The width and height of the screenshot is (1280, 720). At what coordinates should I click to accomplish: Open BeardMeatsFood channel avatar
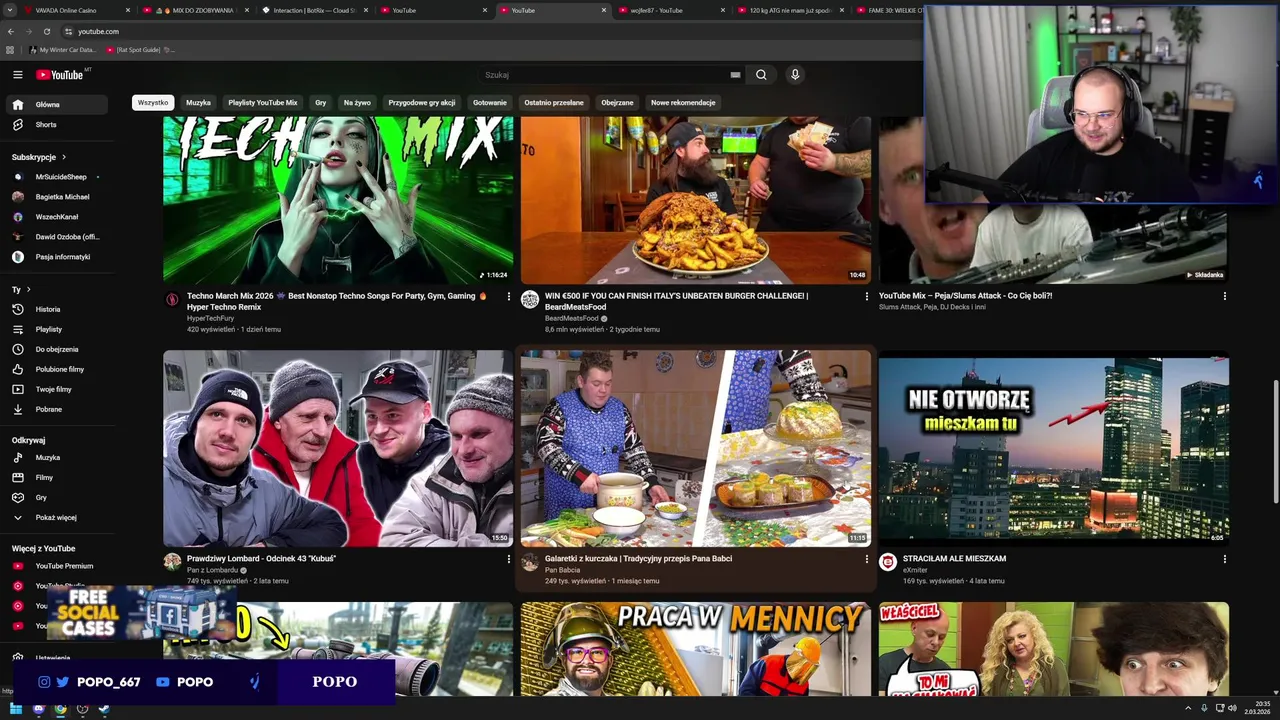(x=530, y=299)
